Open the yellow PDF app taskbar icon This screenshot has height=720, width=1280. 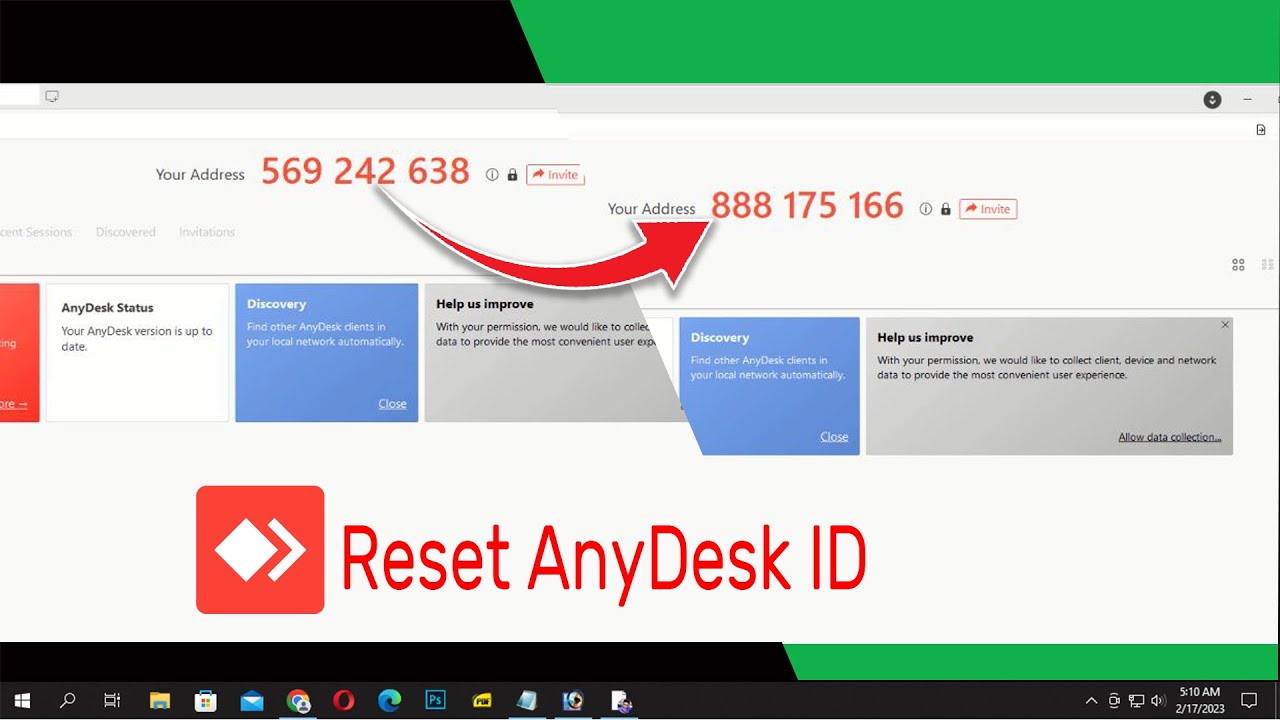[482, 700]
